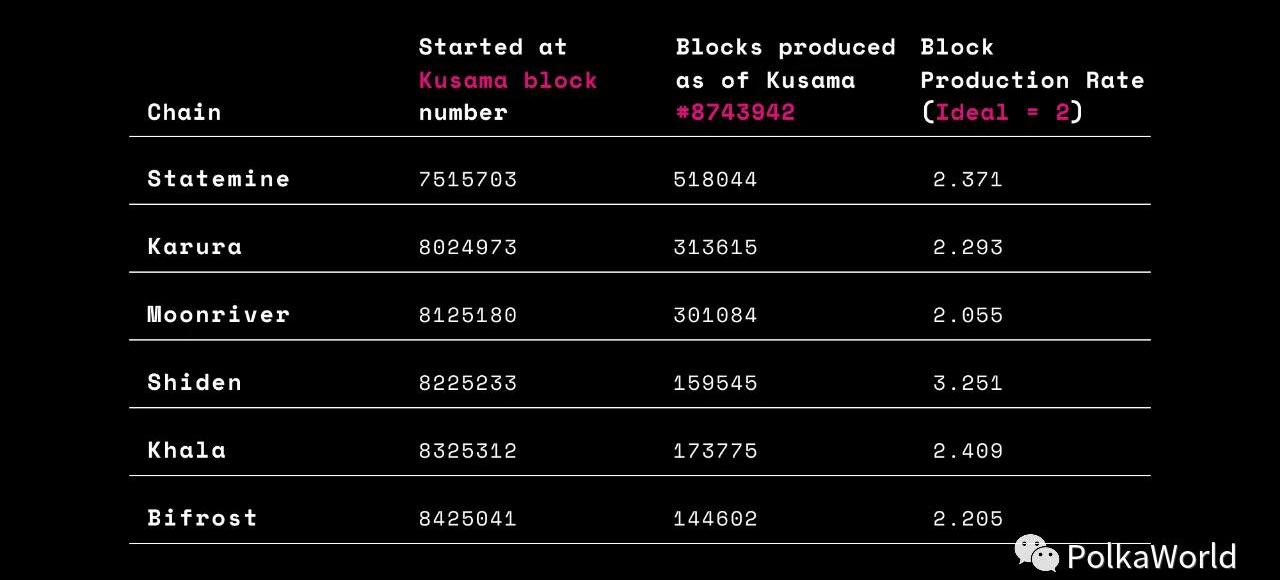Click Moonriver's production rate 2.055
The width and height of the screenshot is (1280, 580).
(967, 316)
